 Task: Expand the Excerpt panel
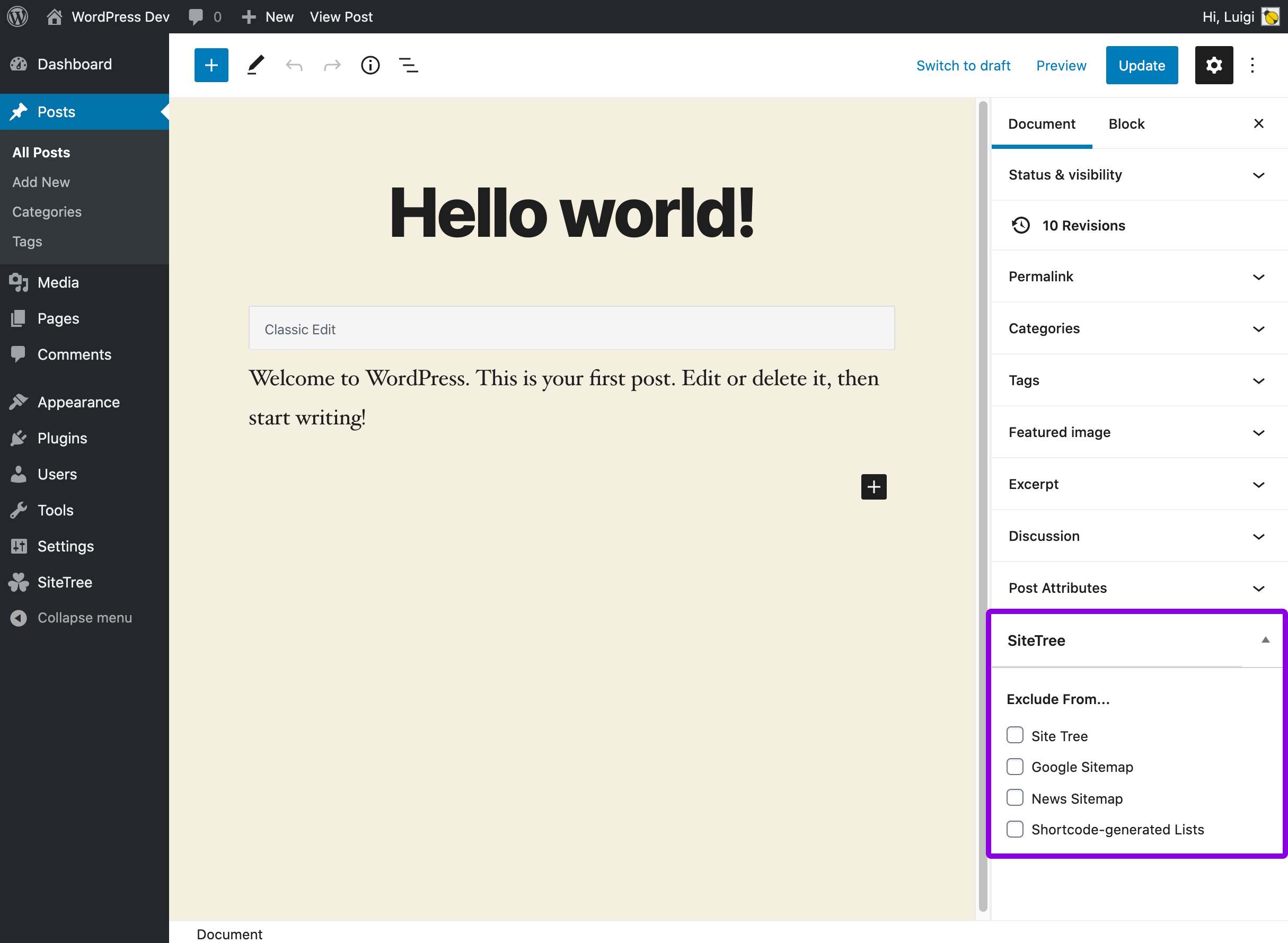point(1139,485)
